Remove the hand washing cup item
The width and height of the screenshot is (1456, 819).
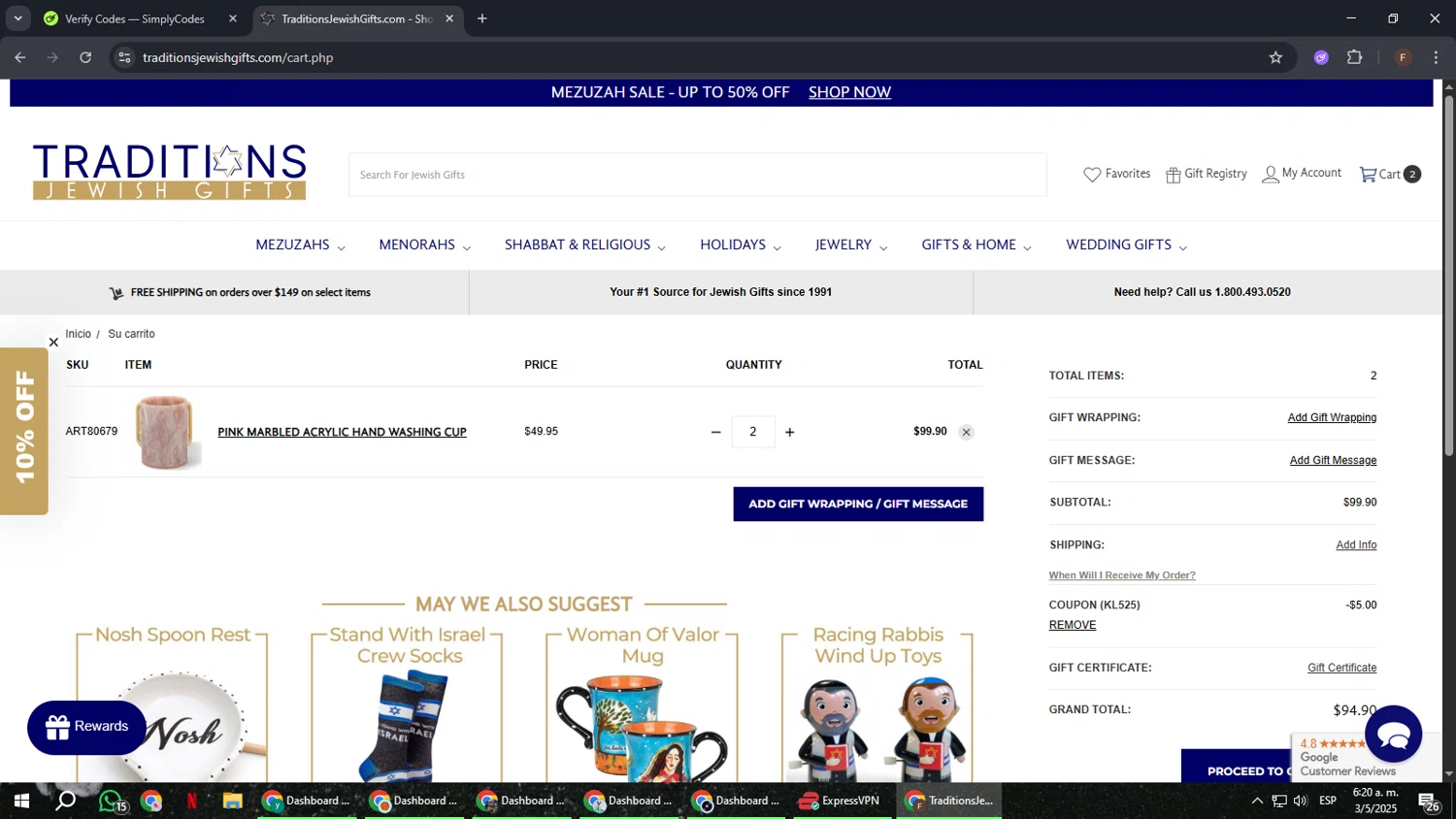966,433
